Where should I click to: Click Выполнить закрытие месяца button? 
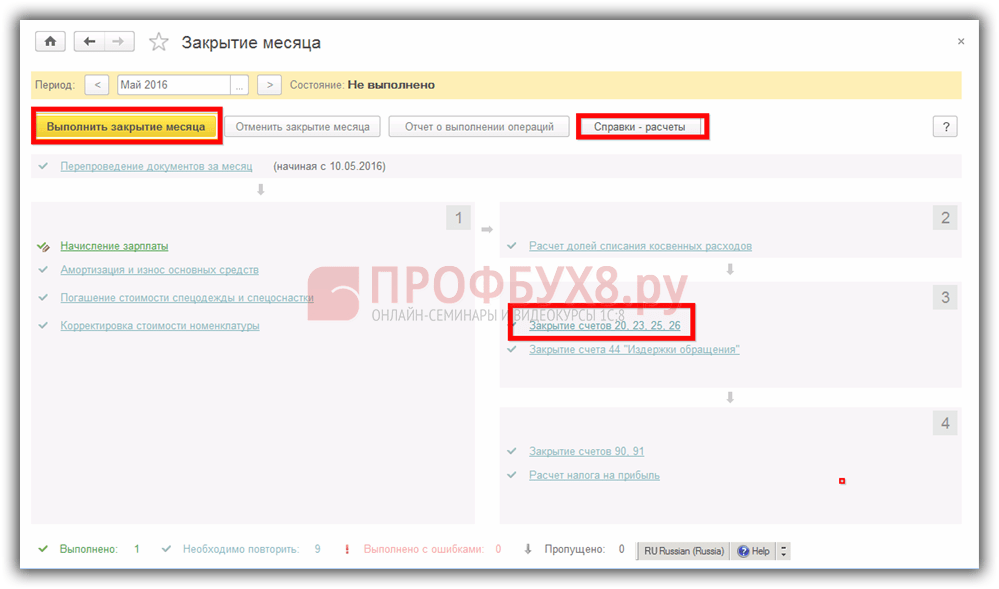[126, 126]
